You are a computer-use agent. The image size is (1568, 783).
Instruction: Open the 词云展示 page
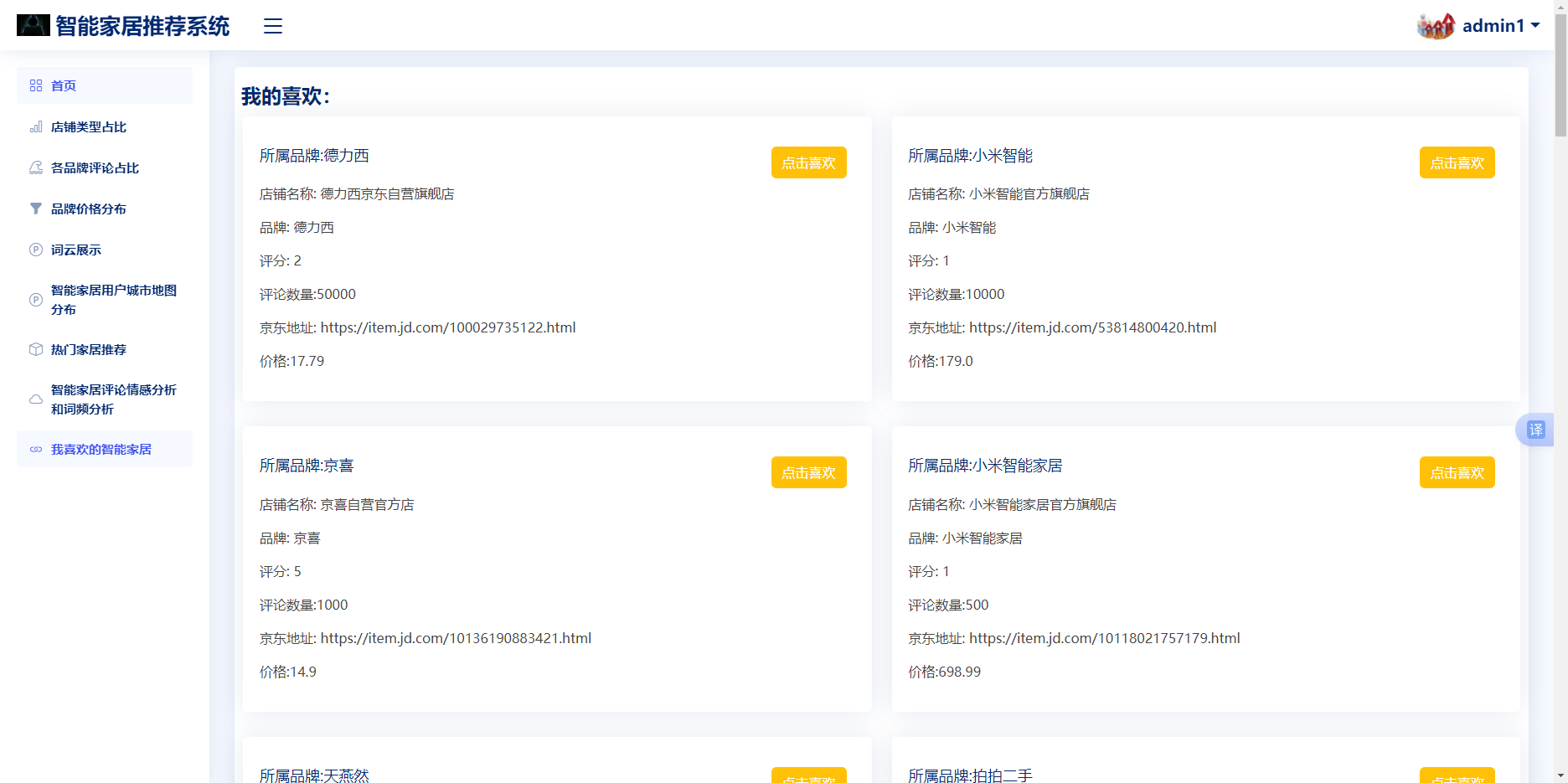click(x=105, y=250)
